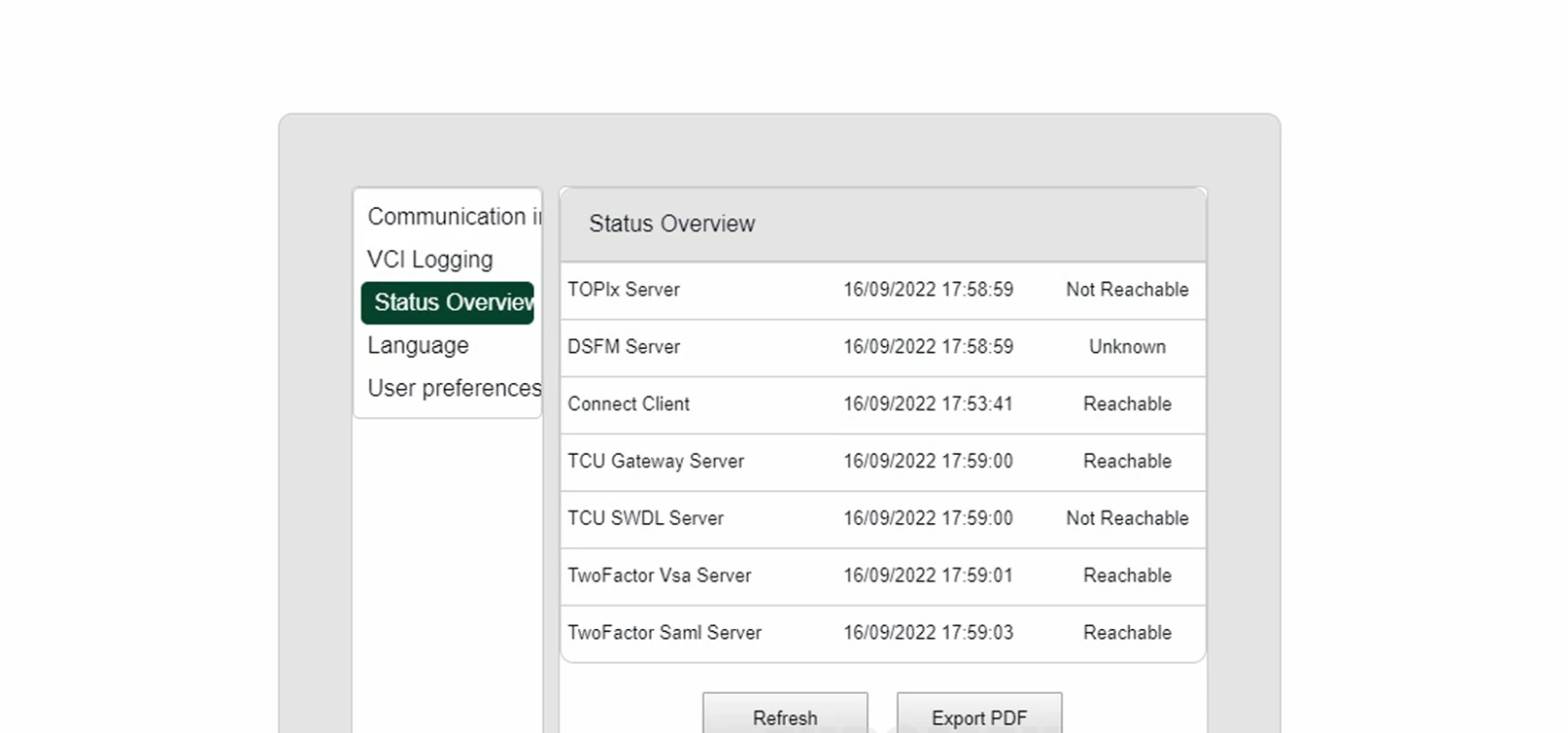Click the timestamp 17:59:01

(928, 576)
